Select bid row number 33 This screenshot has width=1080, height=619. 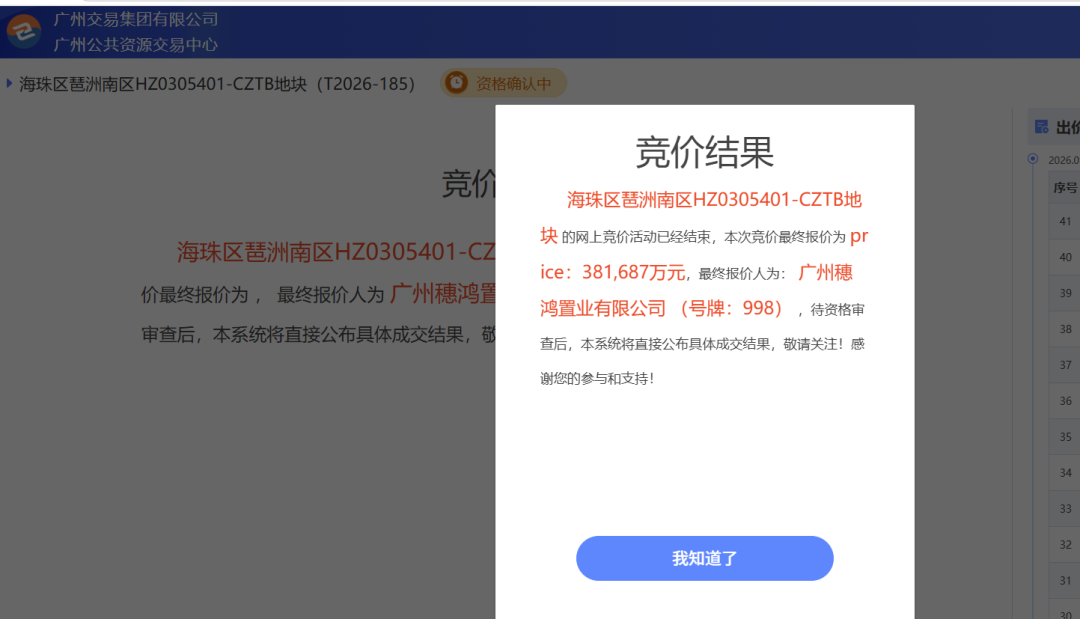[x=1066, y=508]
